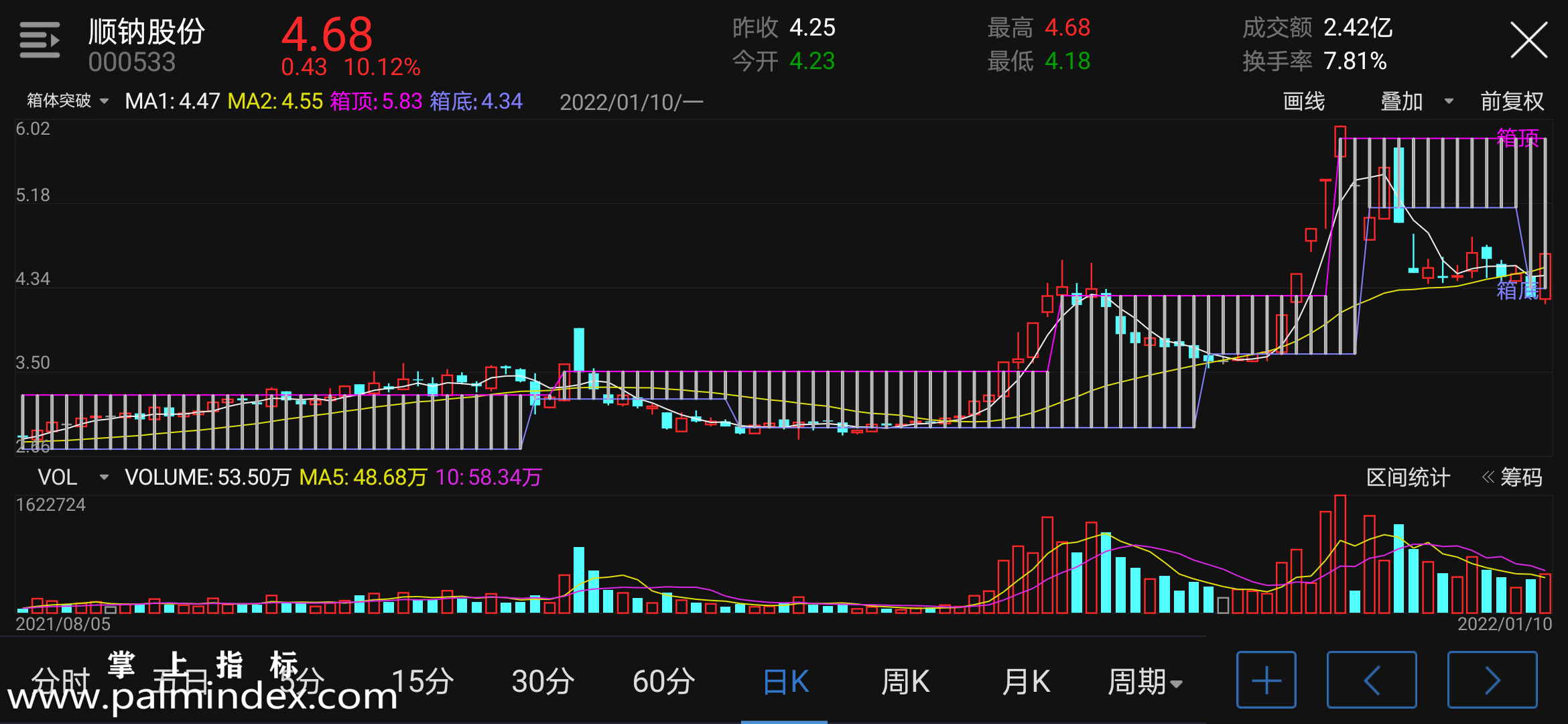Click the MA1: 4.47 indicator label

click(x=172, y=101)
